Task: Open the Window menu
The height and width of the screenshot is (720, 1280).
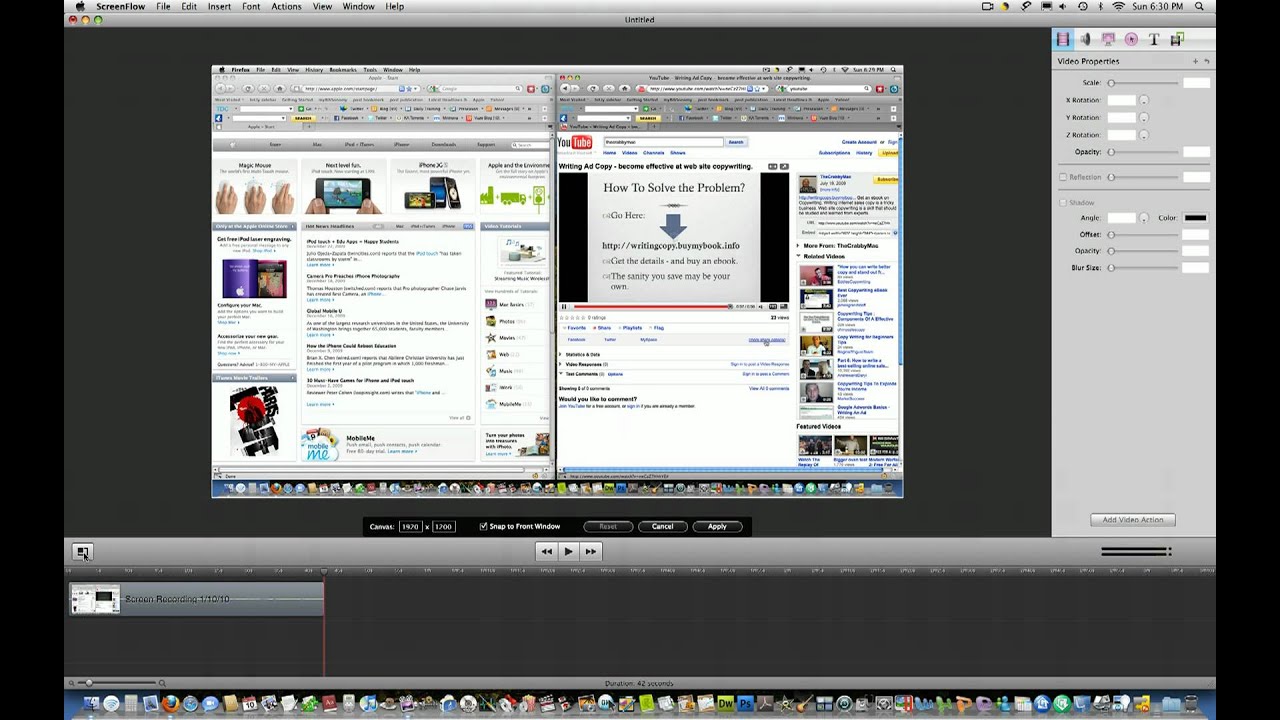Action: (358, 6)
